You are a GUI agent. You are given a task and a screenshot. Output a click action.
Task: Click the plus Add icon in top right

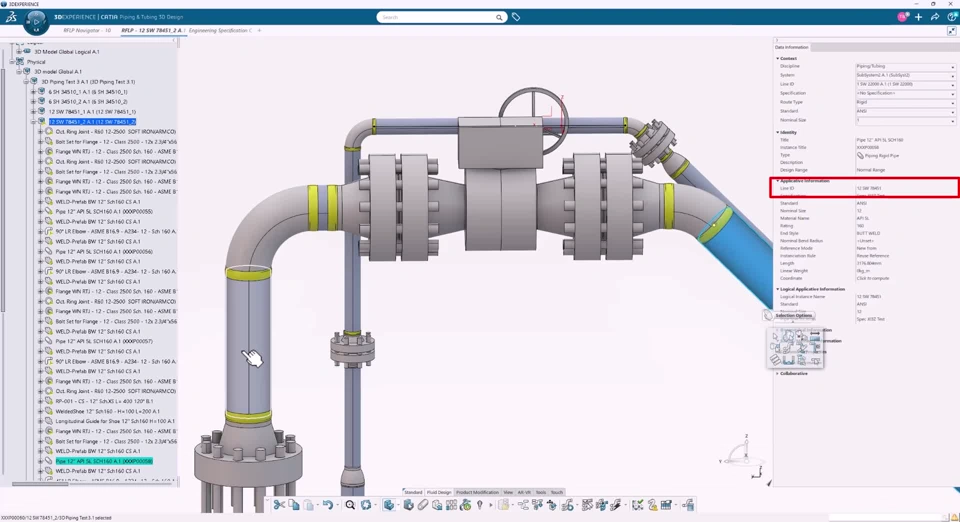click(x=918, y=17)
